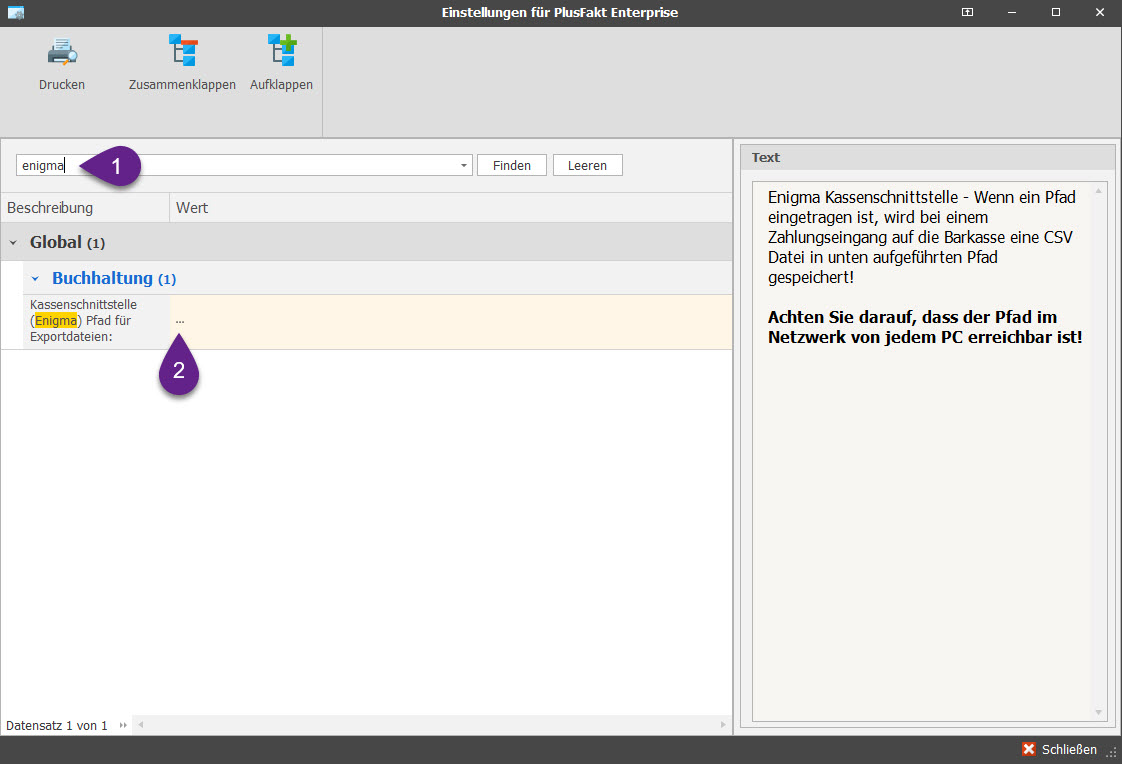Viewport: 1122px width, 764px height.
Task: Click the Buchhaltung (1) heading
Action: [114, 278]
